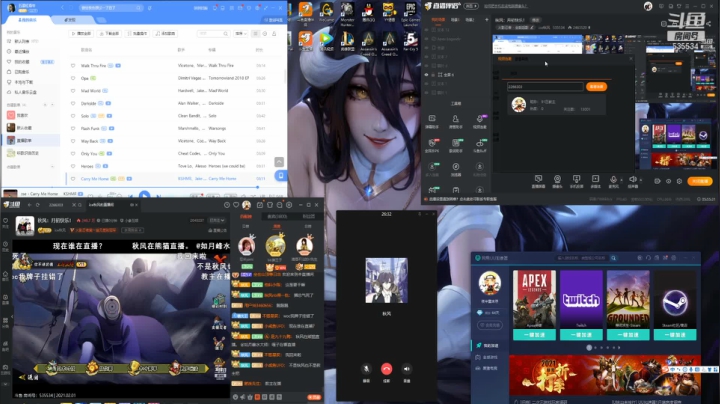
Task: Click the 多媒体 media source icon
Action: (595, 181)
